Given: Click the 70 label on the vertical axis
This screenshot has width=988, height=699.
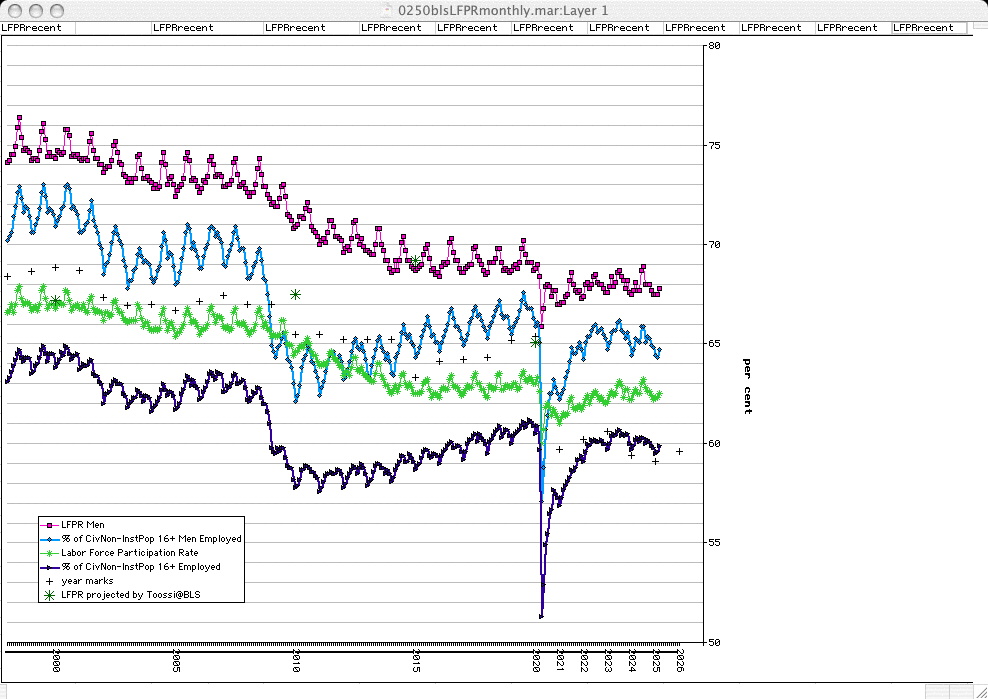Looking at the screenshot, I should point(715,245).
